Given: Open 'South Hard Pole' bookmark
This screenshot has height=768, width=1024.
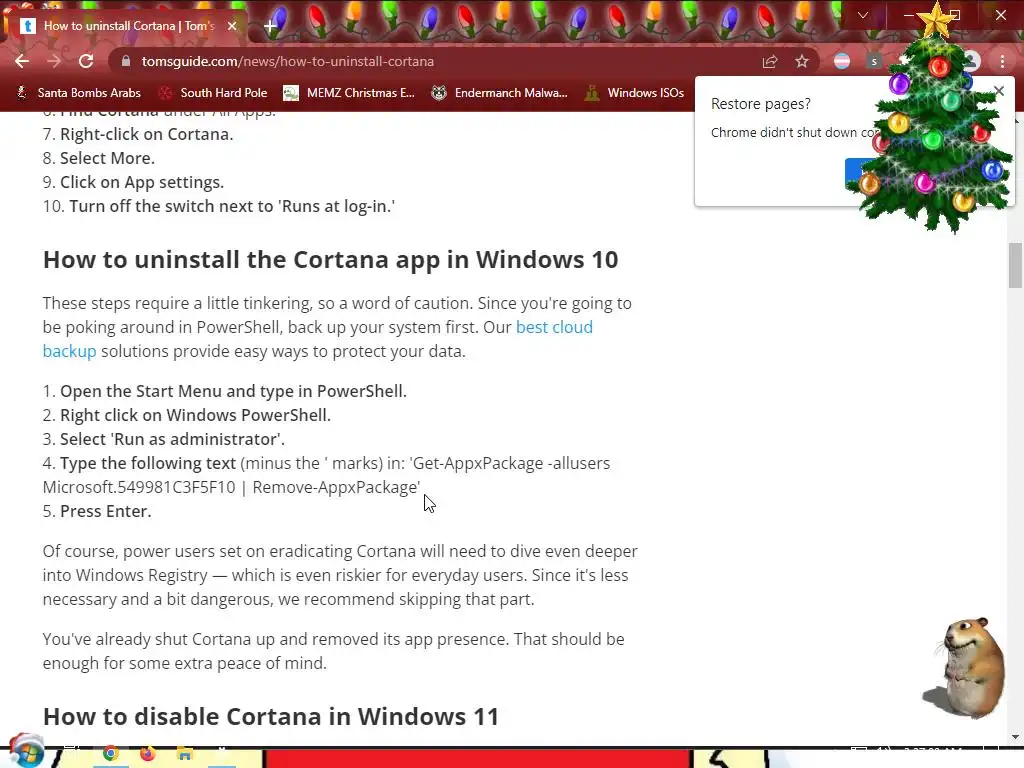Looking at the screenshot, I should coord(214,93).
